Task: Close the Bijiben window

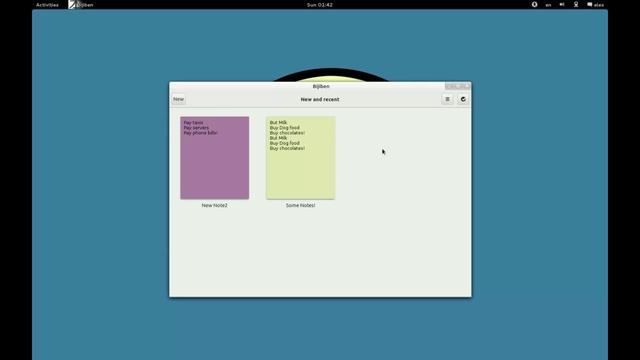Action: [467, 86]
